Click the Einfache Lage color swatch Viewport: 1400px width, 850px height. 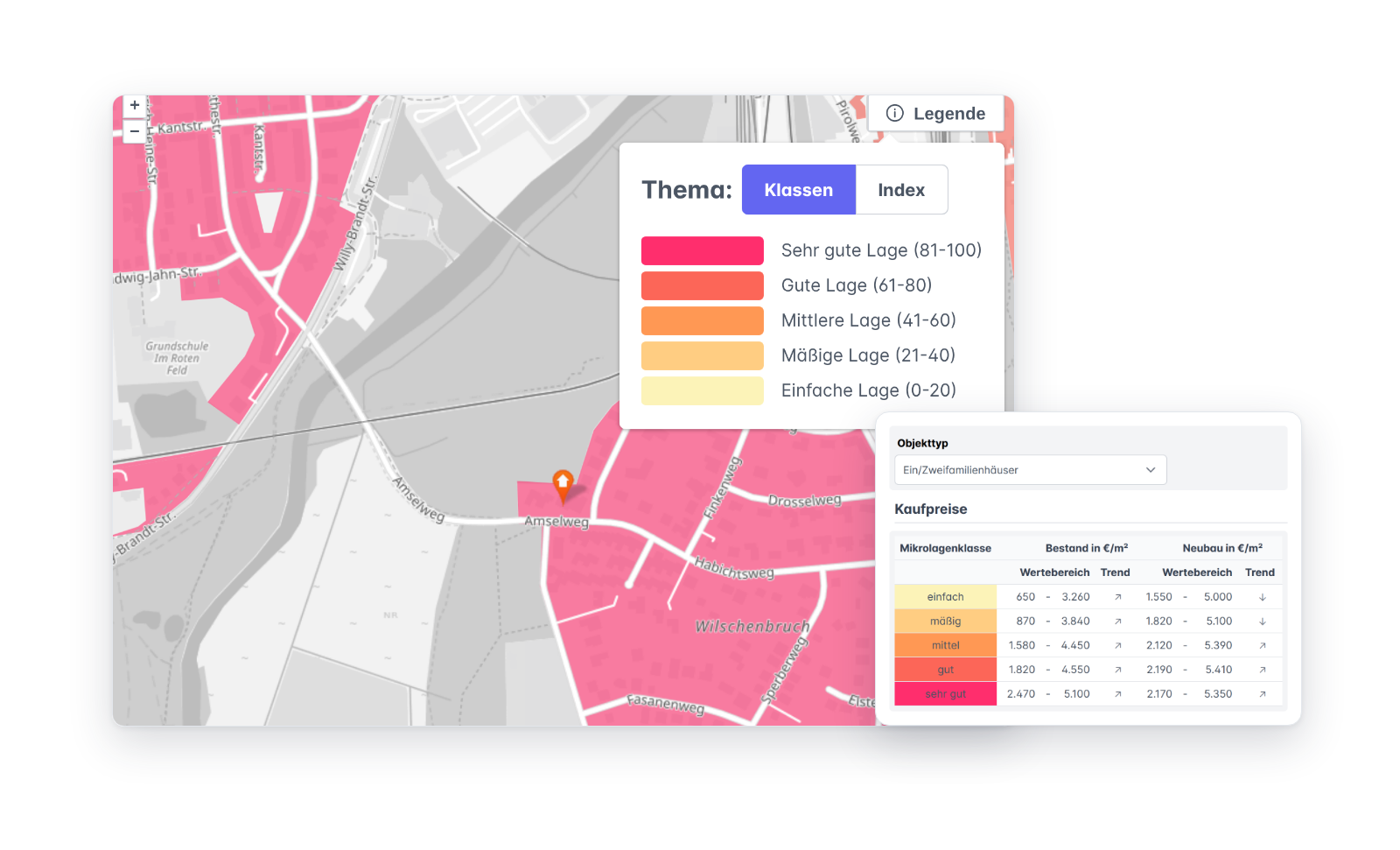(x=702, y=390)
